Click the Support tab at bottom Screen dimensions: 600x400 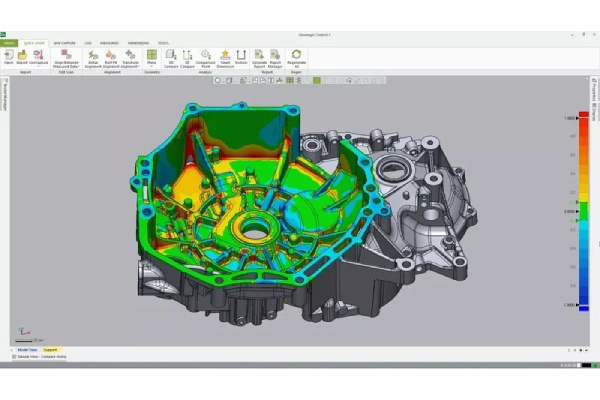tap(50, 349)
